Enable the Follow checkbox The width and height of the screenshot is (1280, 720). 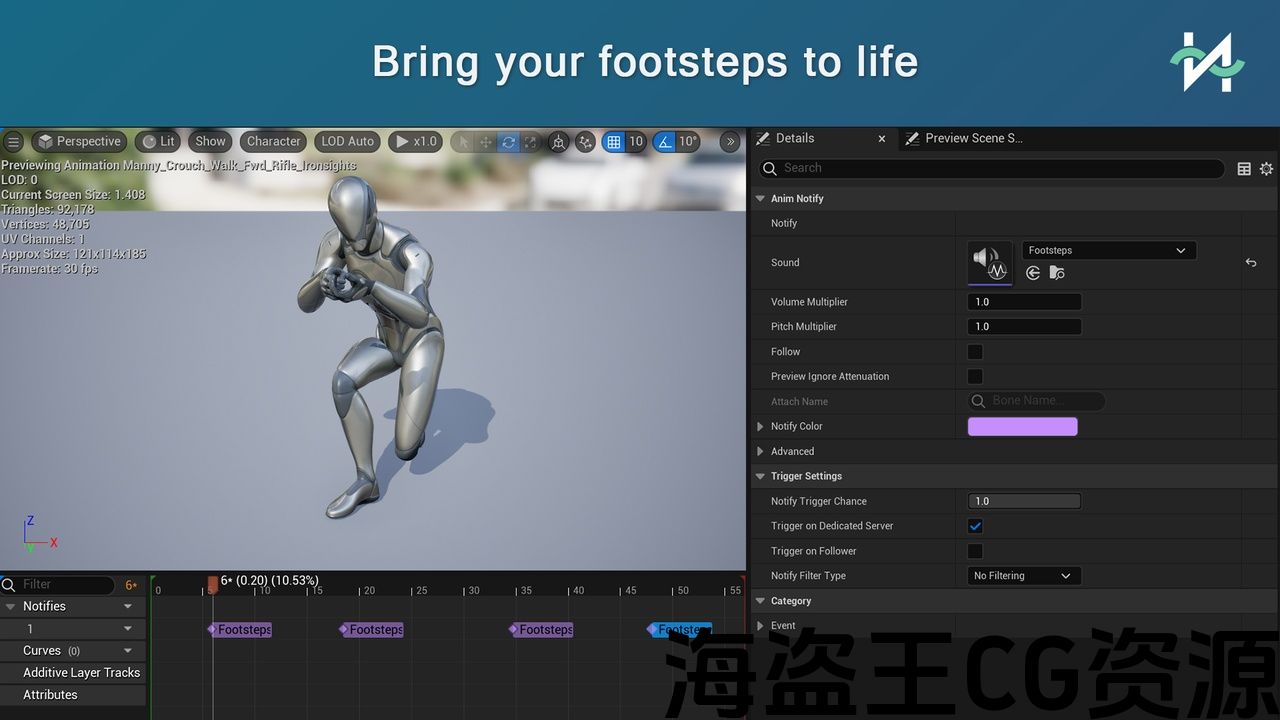pyautogui.click(x=975, y=352)
